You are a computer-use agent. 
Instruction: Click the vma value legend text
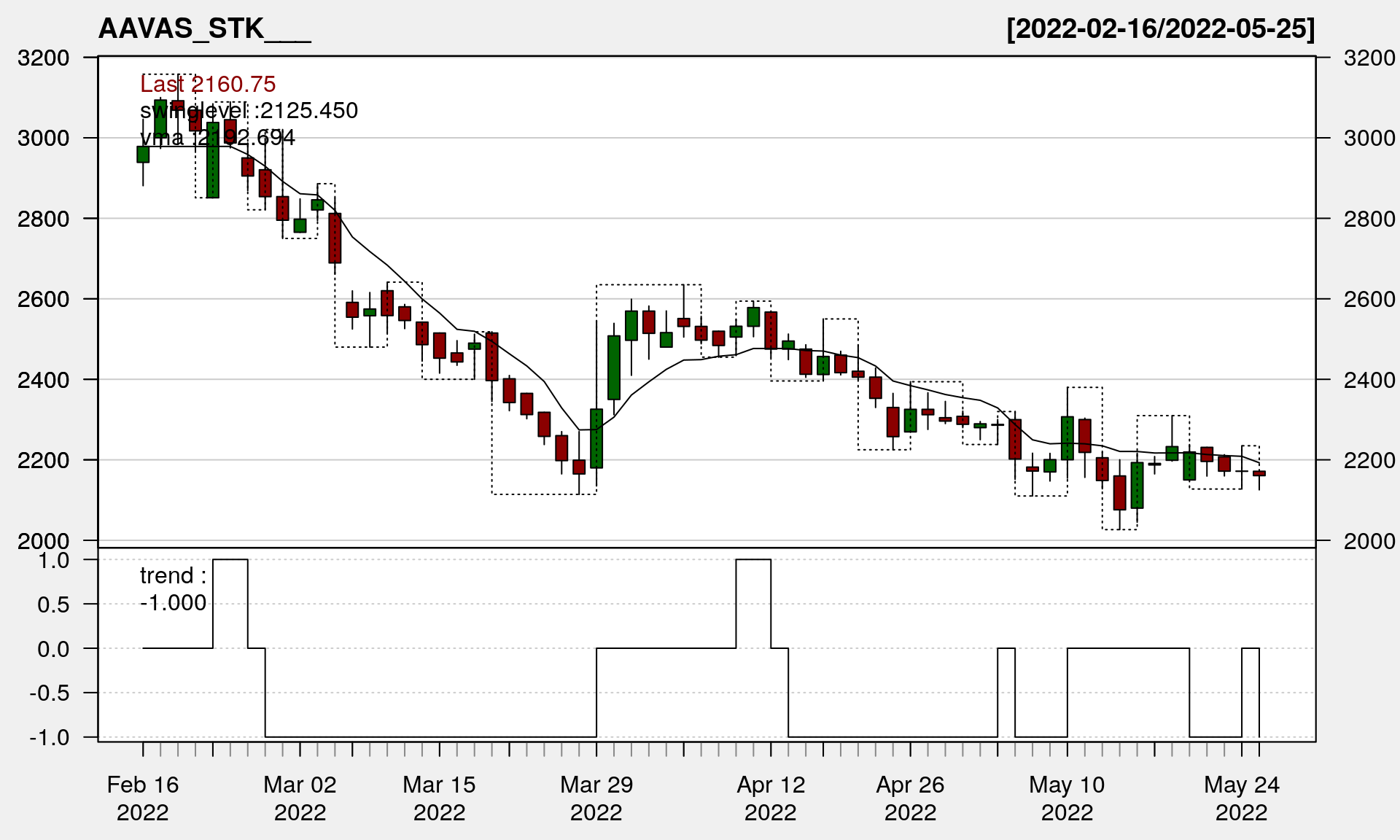tap(217, 137)
